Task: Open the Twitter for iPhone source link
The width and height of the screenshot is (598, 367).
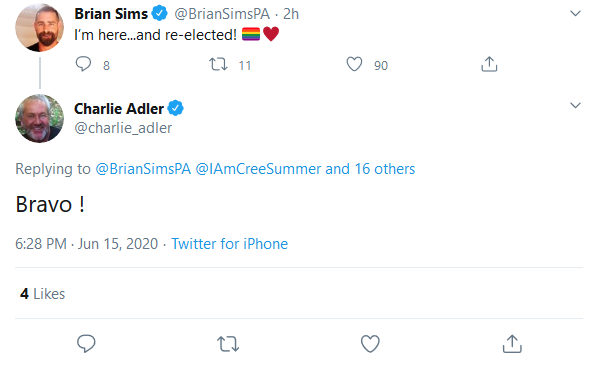Action: (230, 244)
